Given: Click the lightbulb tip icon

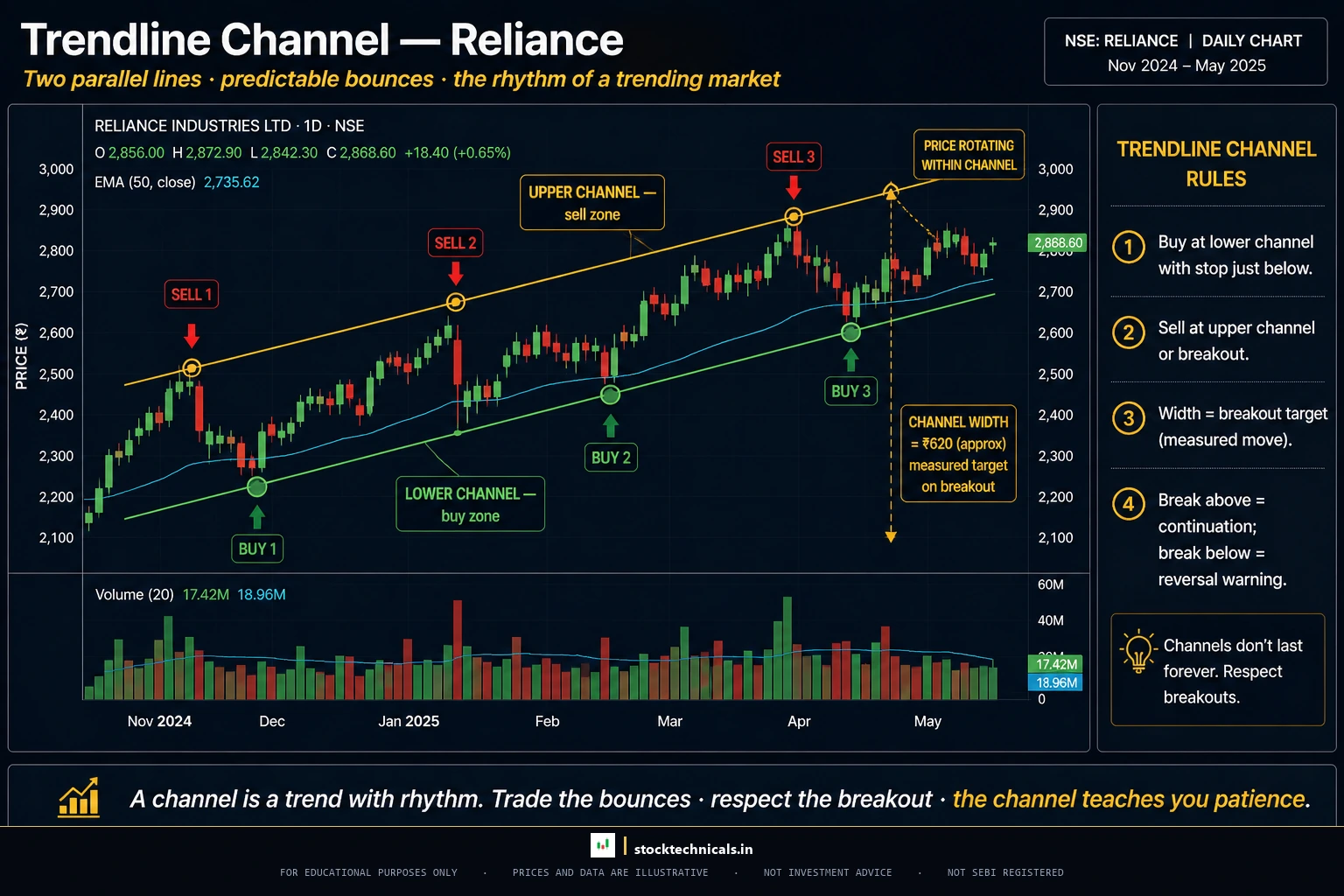Looking at the screenshot, I should point(1137,652).
